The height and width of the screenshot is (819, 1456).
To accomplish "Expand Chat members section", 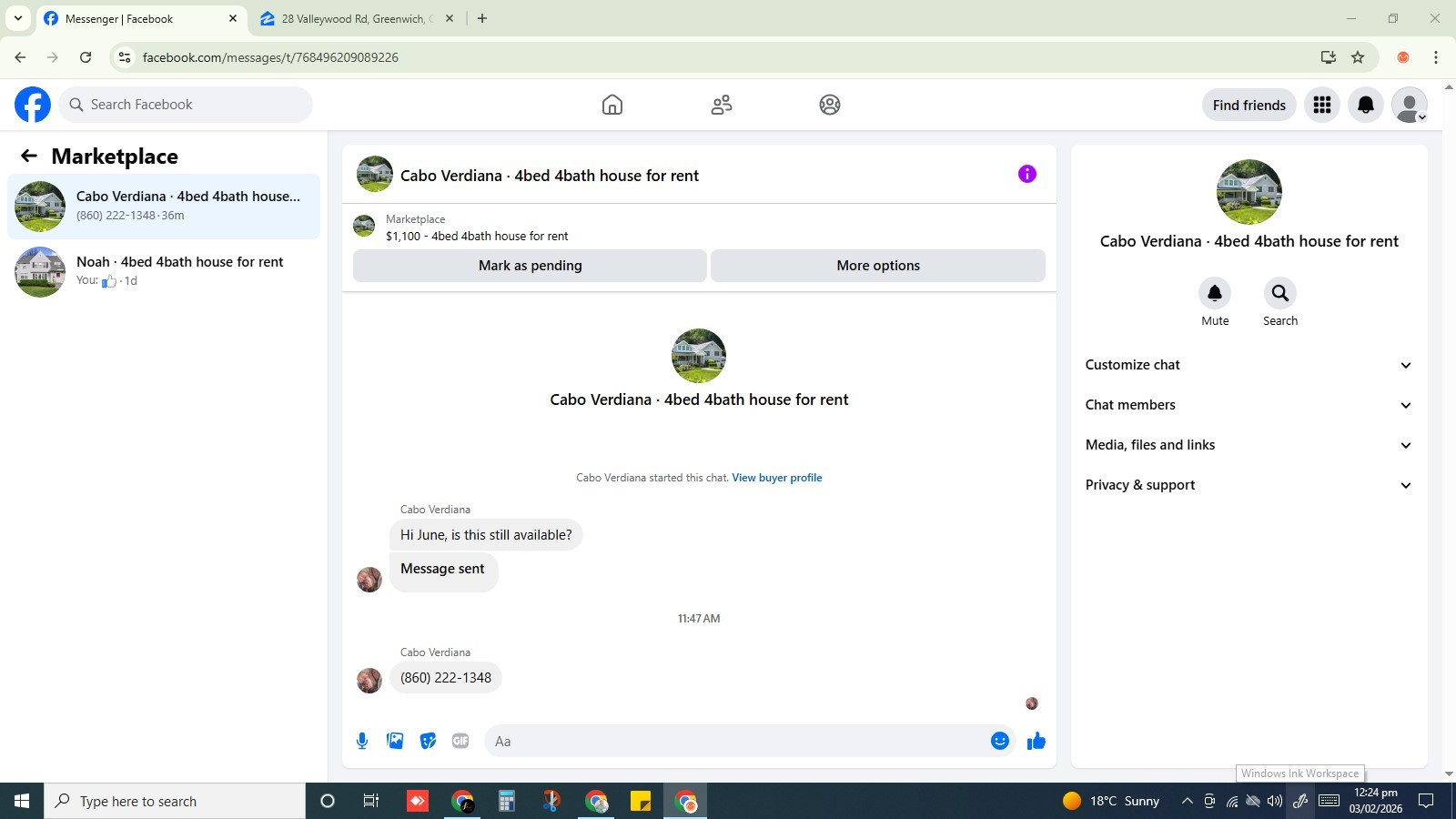I will [x=1249, y=405].
